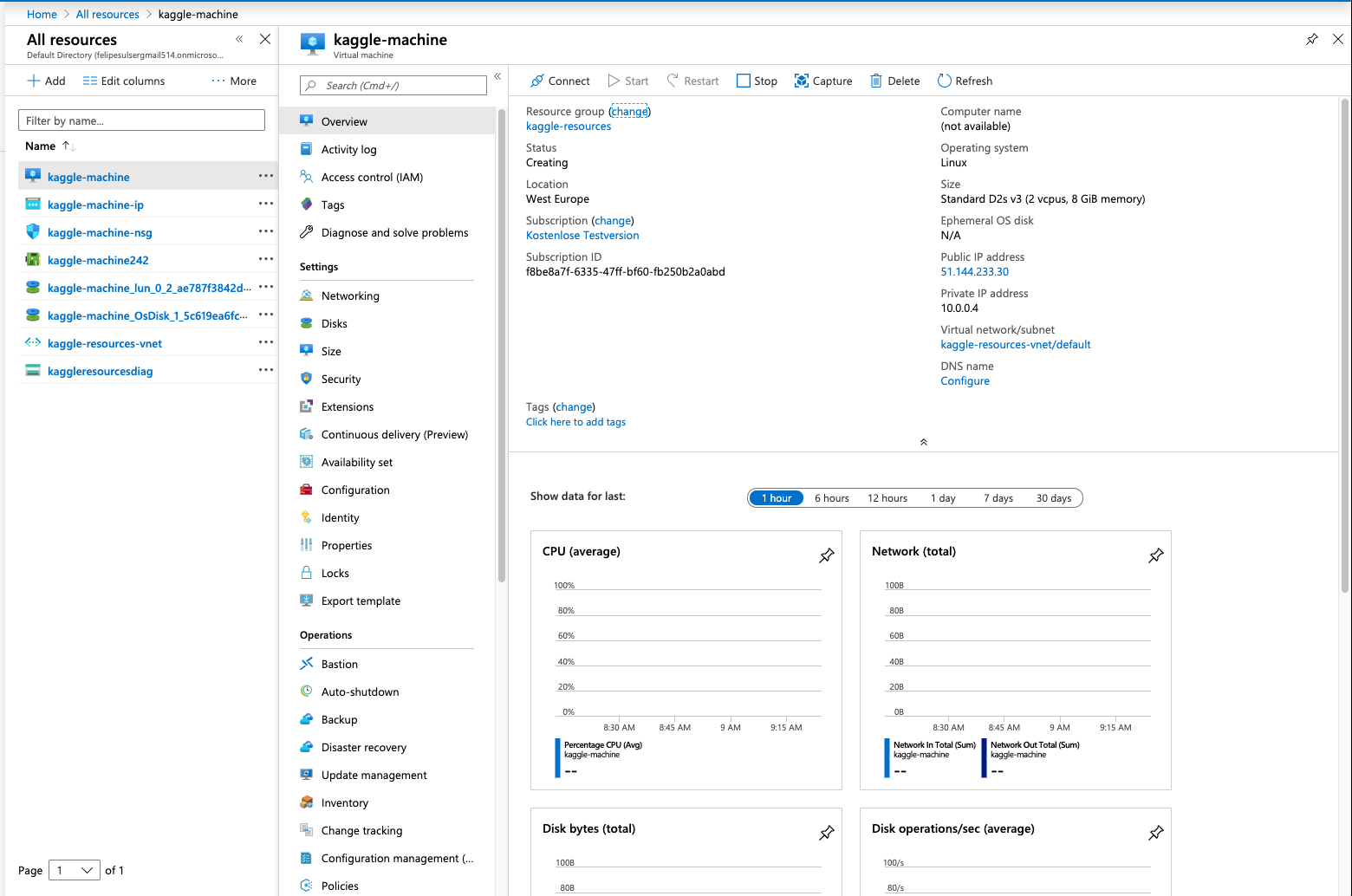Focus the Search (Cmd+/) box

click(x=393, y=85)
